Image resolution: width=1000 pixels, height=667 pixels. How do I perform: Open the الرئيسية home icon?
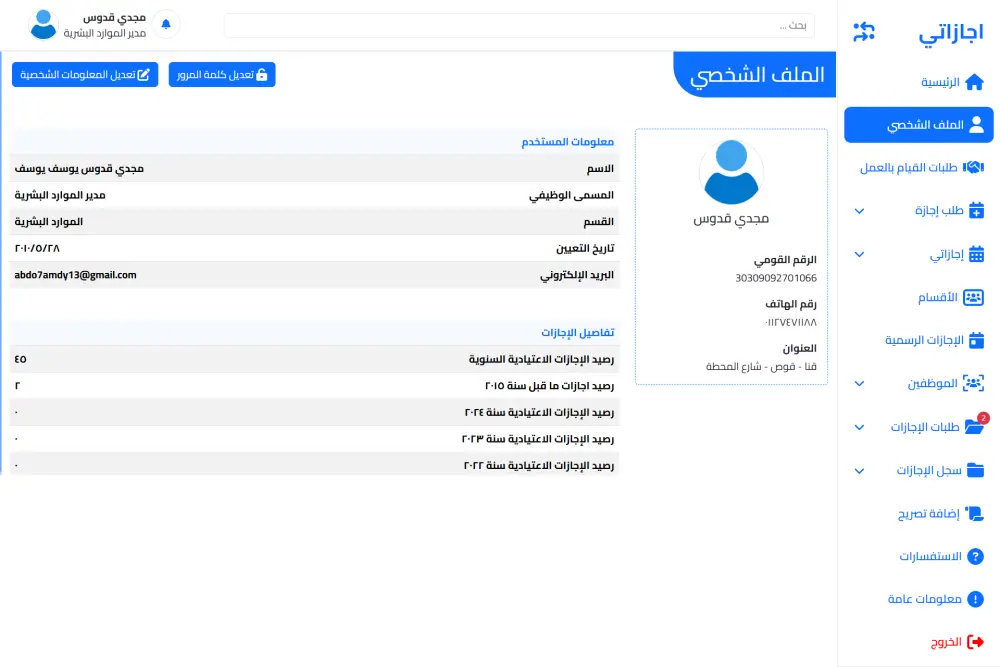(976, 81)
